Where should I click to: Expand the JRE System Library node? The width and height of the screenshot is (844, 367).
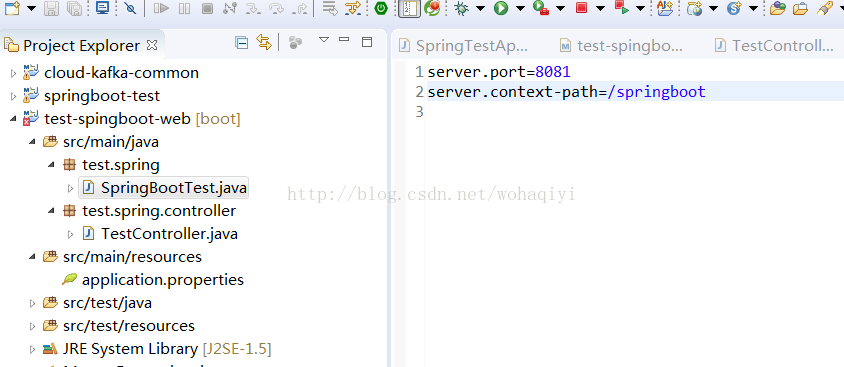(32, 350)
